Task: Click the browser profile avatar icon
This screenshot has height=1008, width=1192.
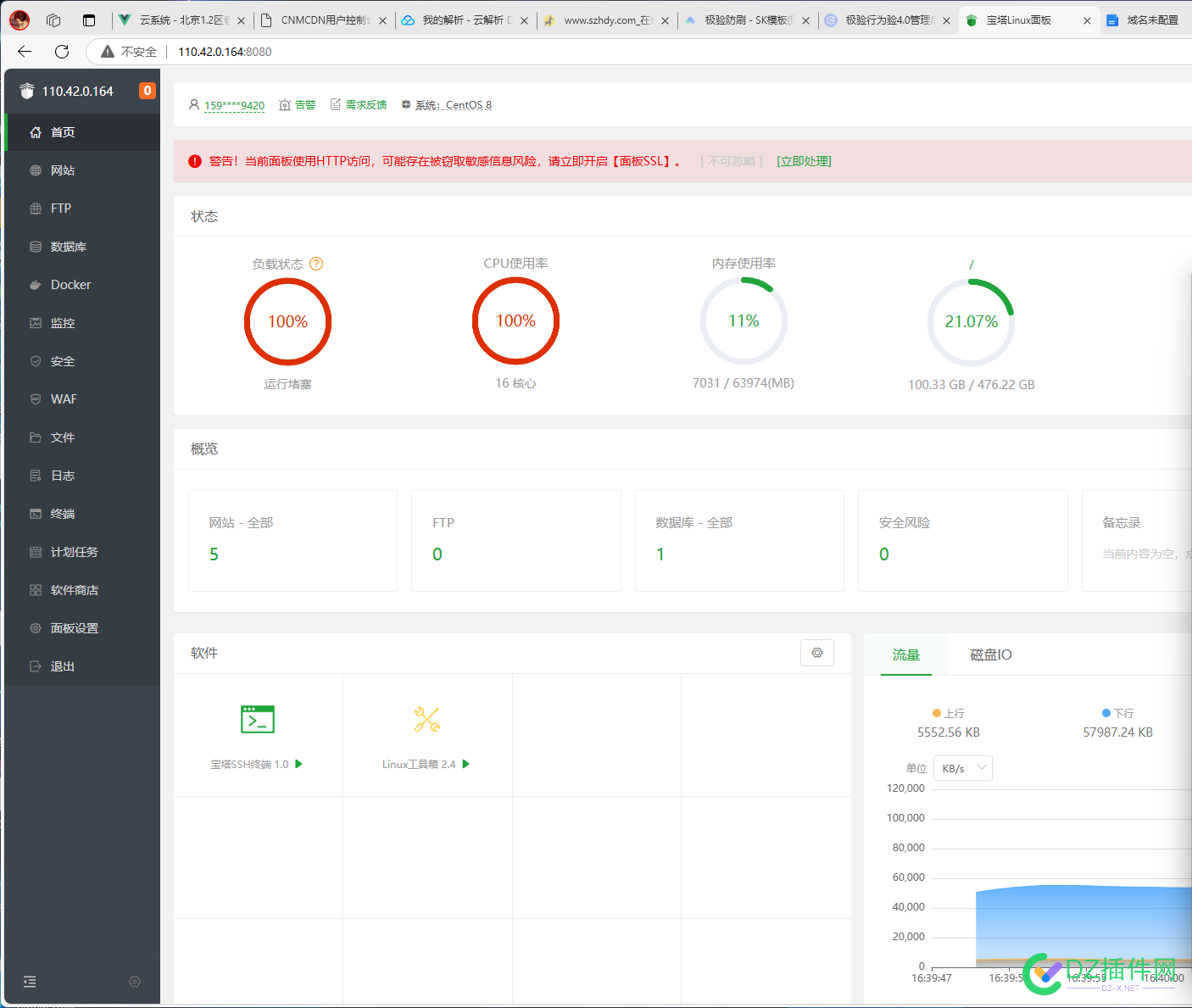Action: (x=19, y=20)
